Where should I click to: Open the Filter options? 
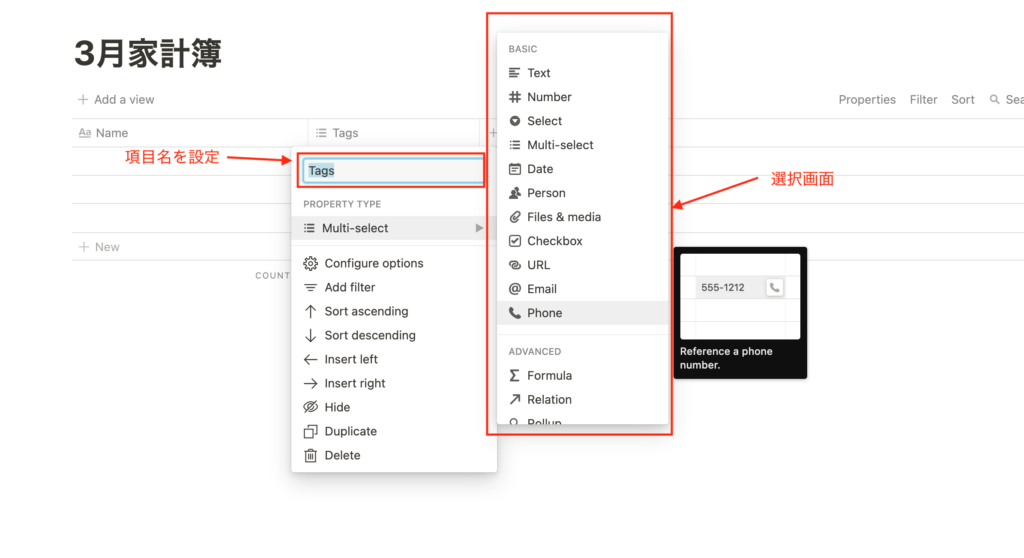coord(923,99)
